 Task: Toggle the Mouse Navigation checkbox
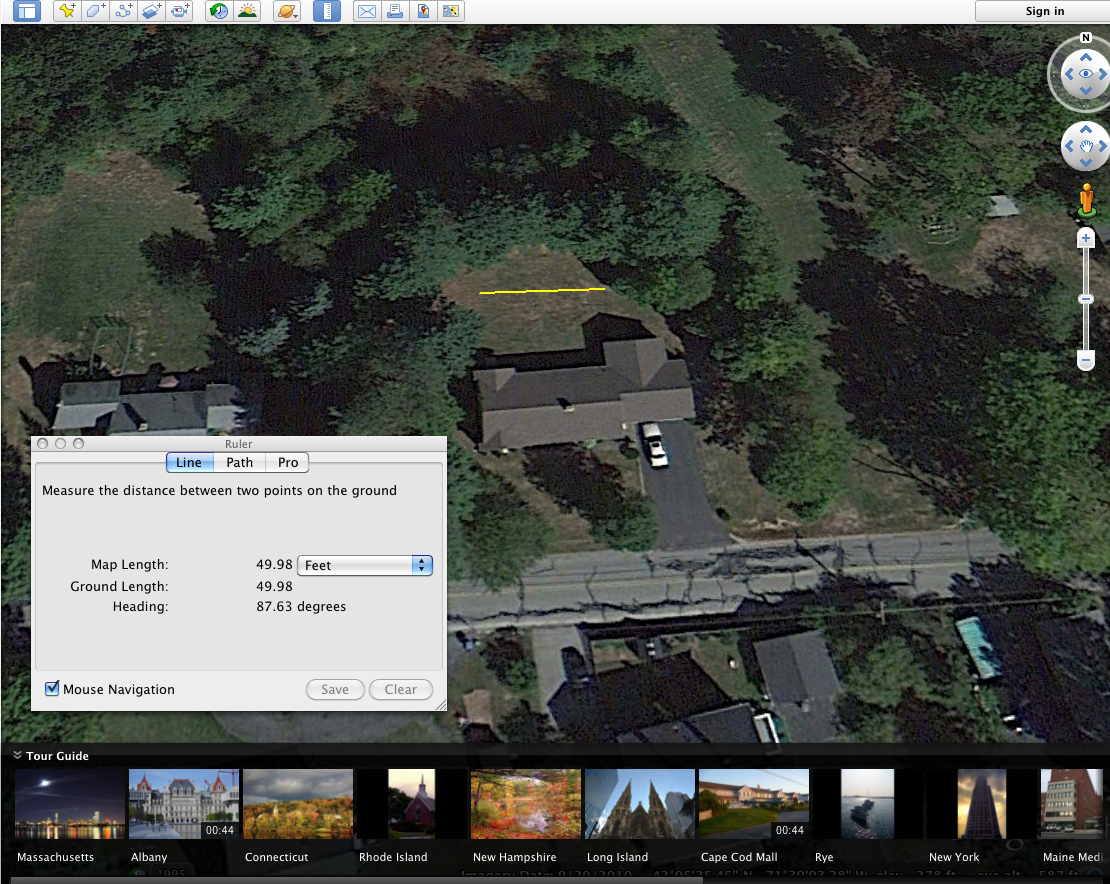(x=52, y=689)
